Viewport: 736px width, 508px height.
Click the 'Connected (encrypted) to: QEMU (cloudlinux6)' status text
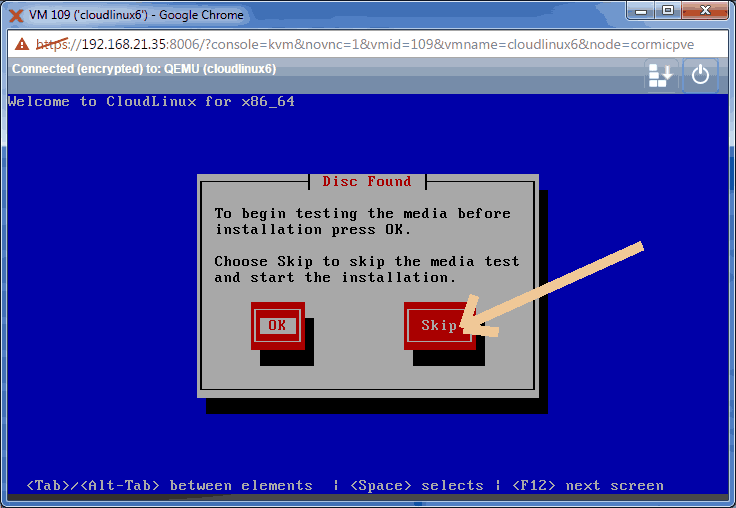click(144, 69)
